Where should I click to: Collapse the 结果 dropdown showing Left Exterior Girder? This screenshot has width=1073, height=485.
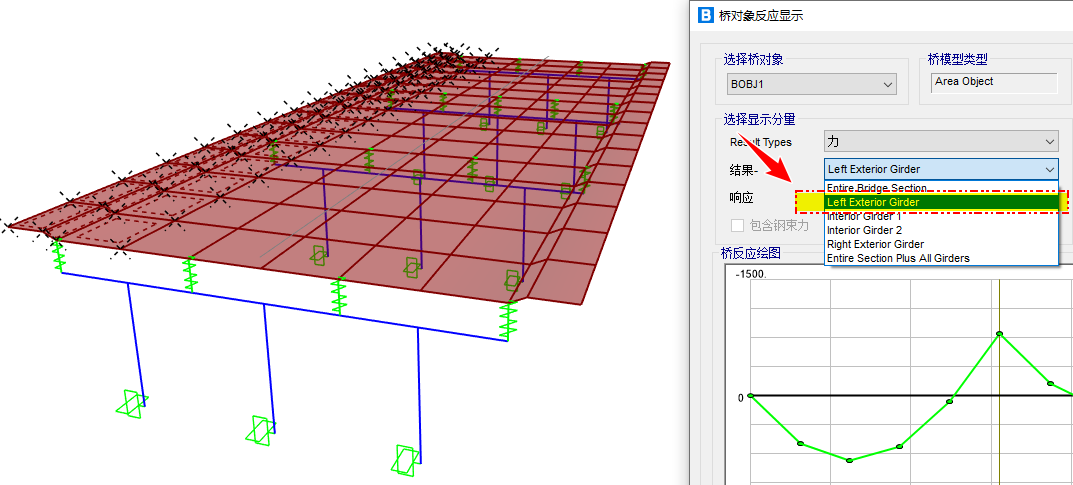click(x=940, y=169)
